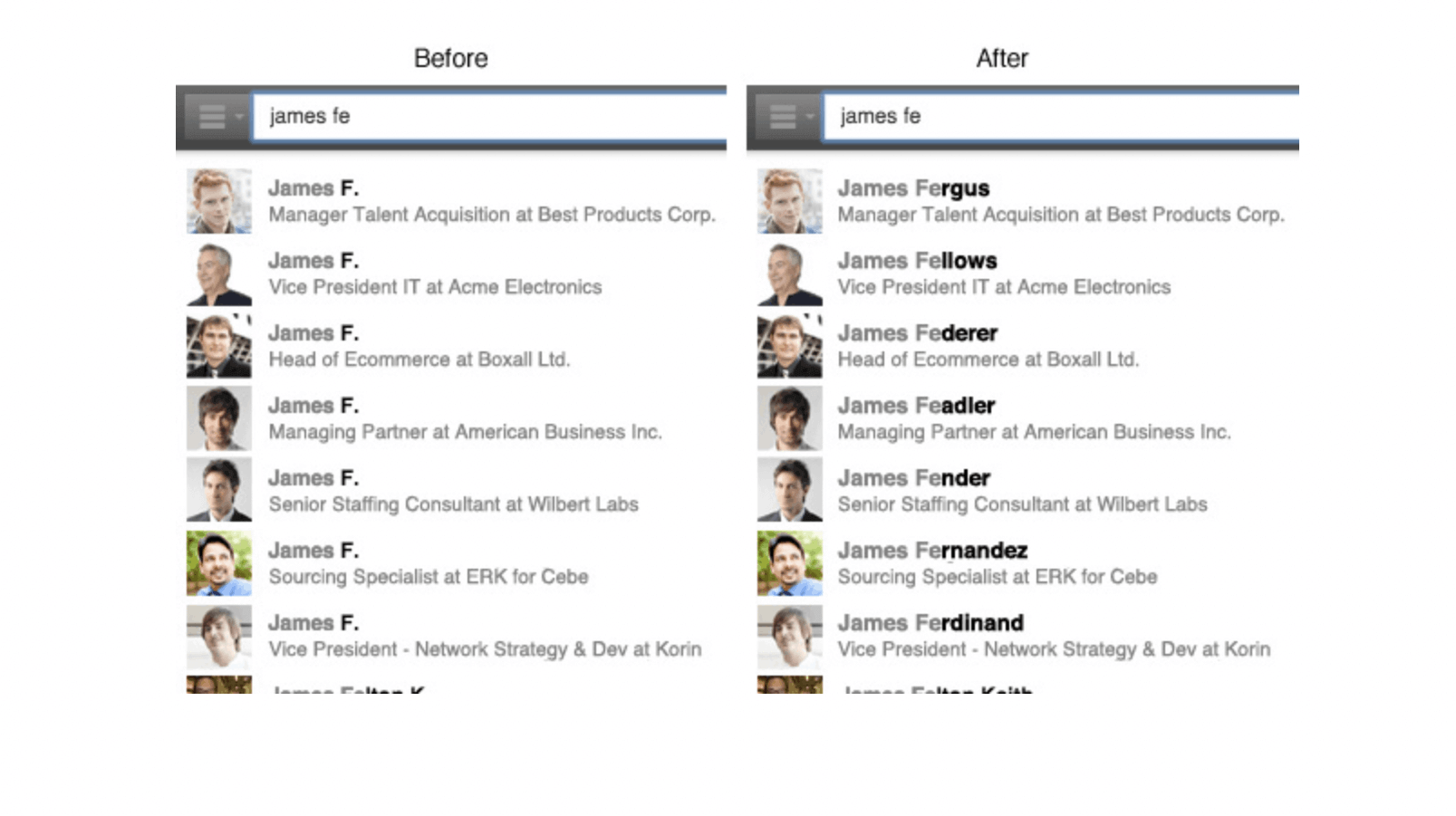The width and height of the screenshot is (1456, 816).
Task: Click Before-panel avatar for Boxall Ltd. result
Action: pyautogui.click(x=219, y=346)
